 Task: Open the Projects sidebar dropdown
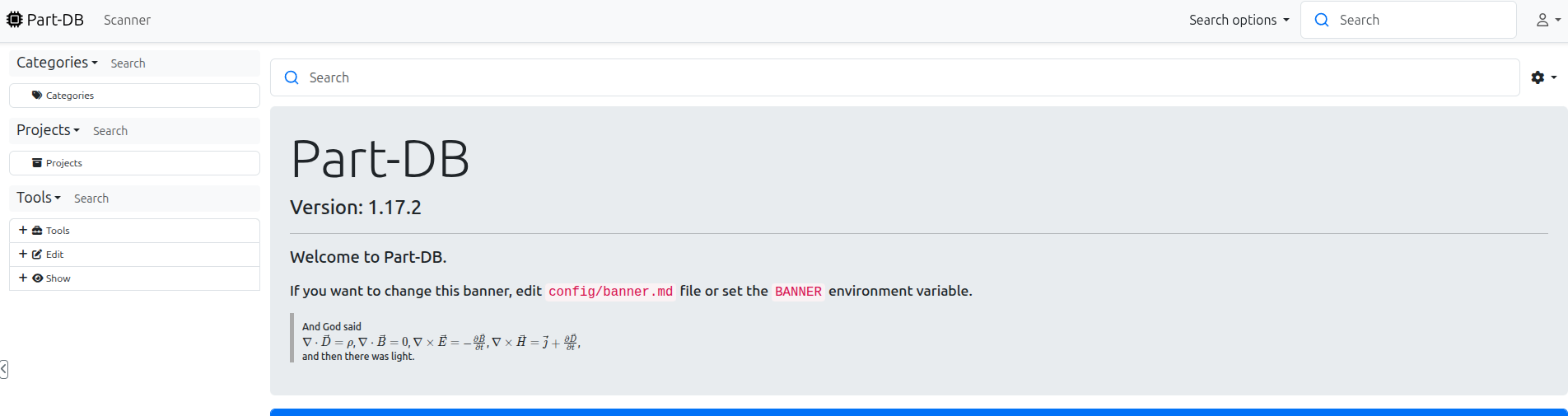pyautogui.click(x=48, y=130)
